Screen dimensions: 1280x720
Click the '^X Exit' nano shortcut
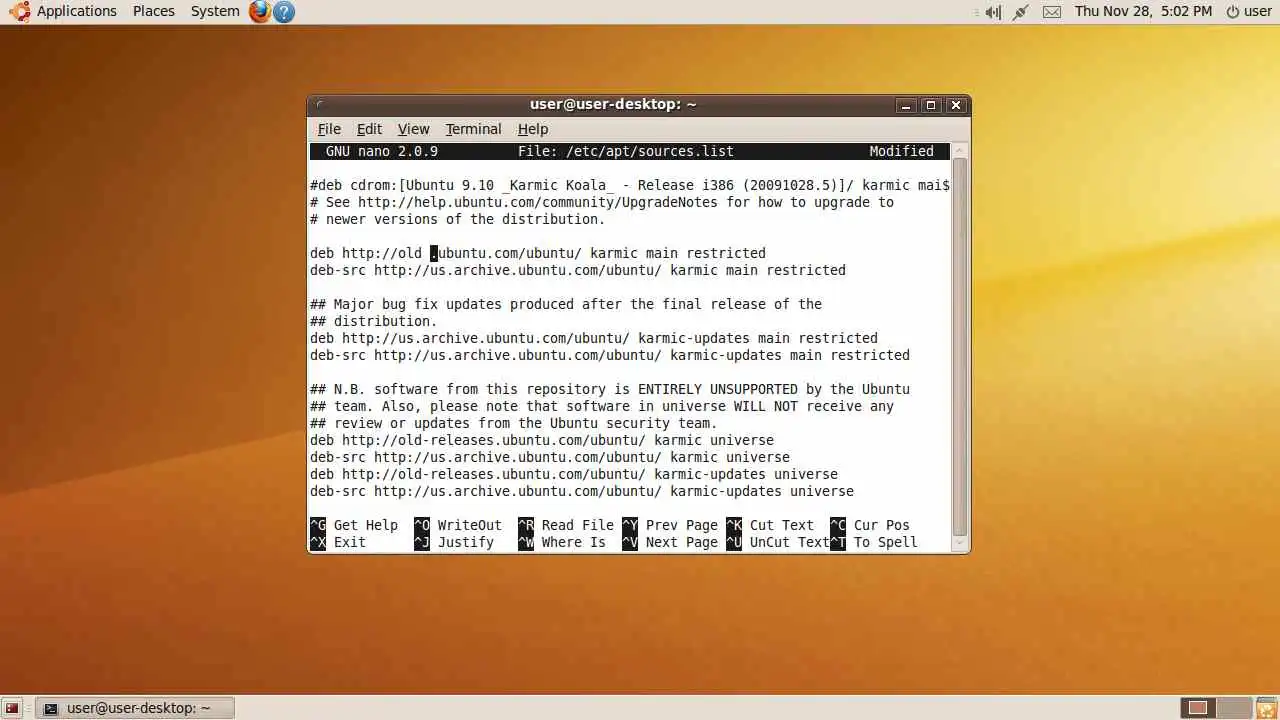pos(338,542)
